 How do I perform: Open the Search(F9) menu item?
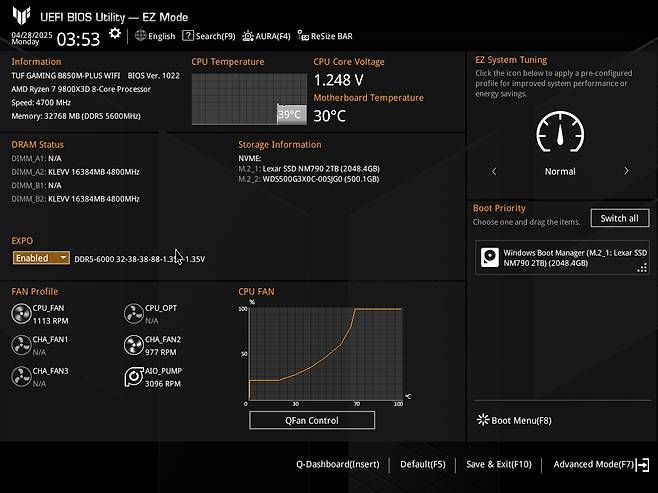tap(210, 36)
